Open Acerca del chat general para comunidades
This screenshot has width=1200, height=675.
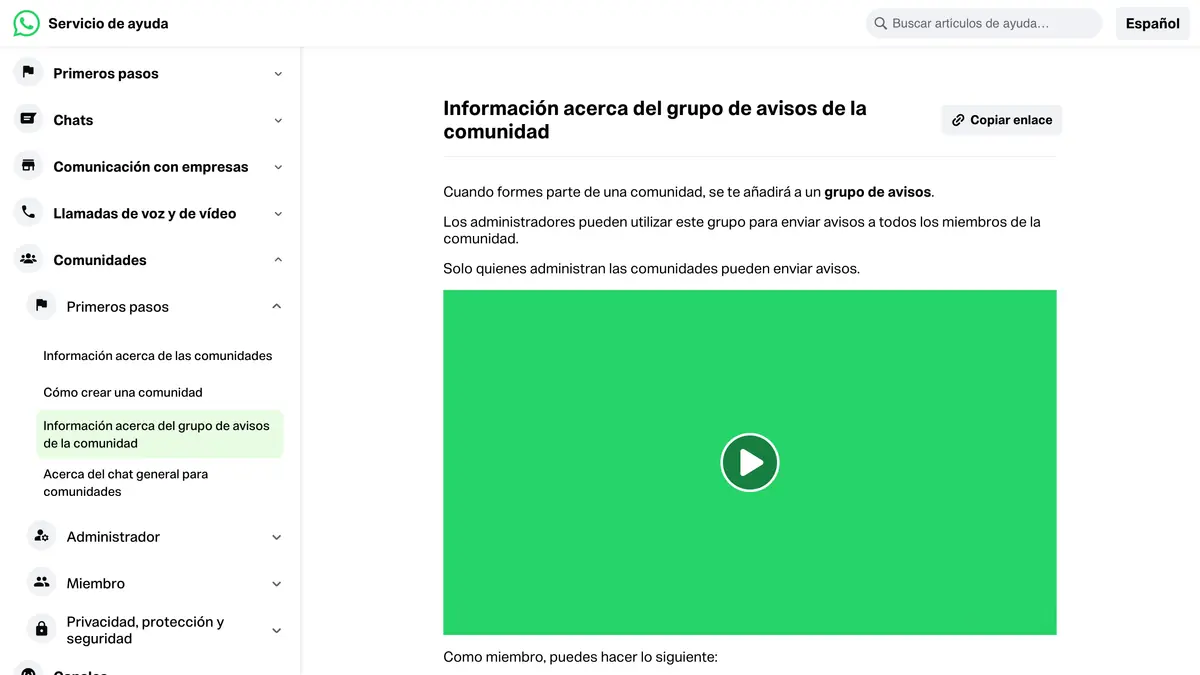click(125, 483)
